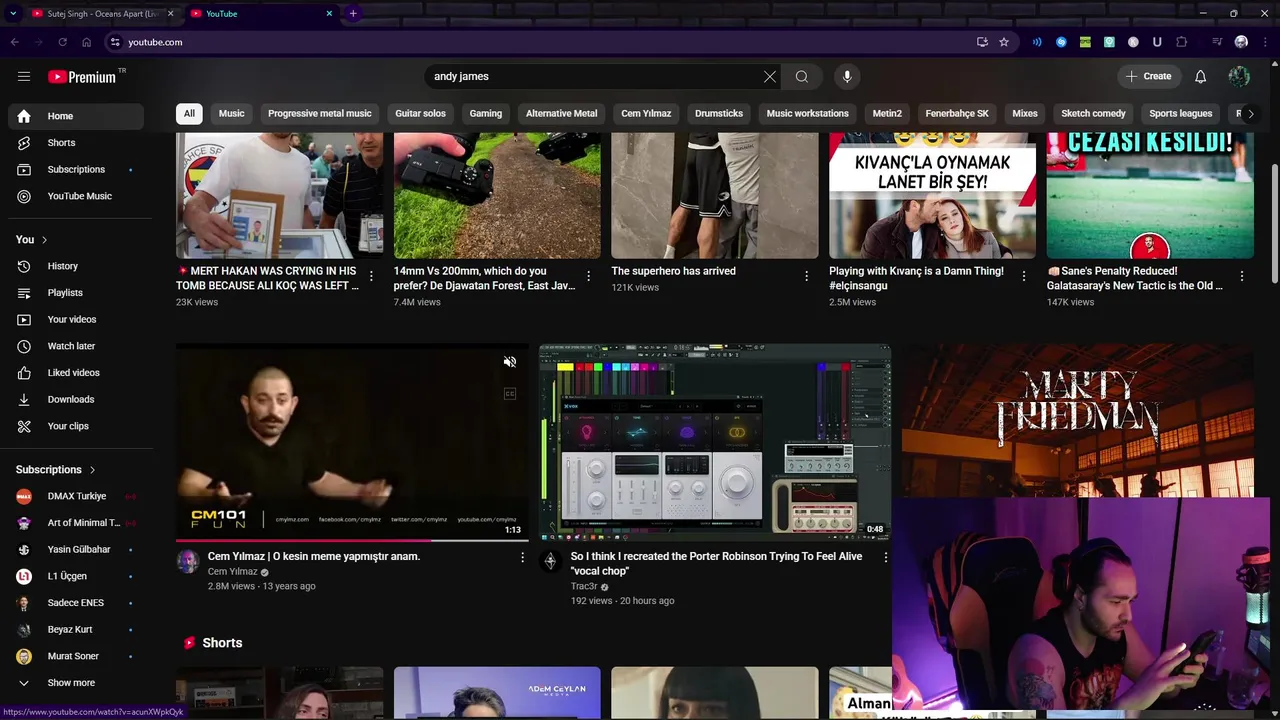Open Downloads in the sidebar

[x=76, y=399]
